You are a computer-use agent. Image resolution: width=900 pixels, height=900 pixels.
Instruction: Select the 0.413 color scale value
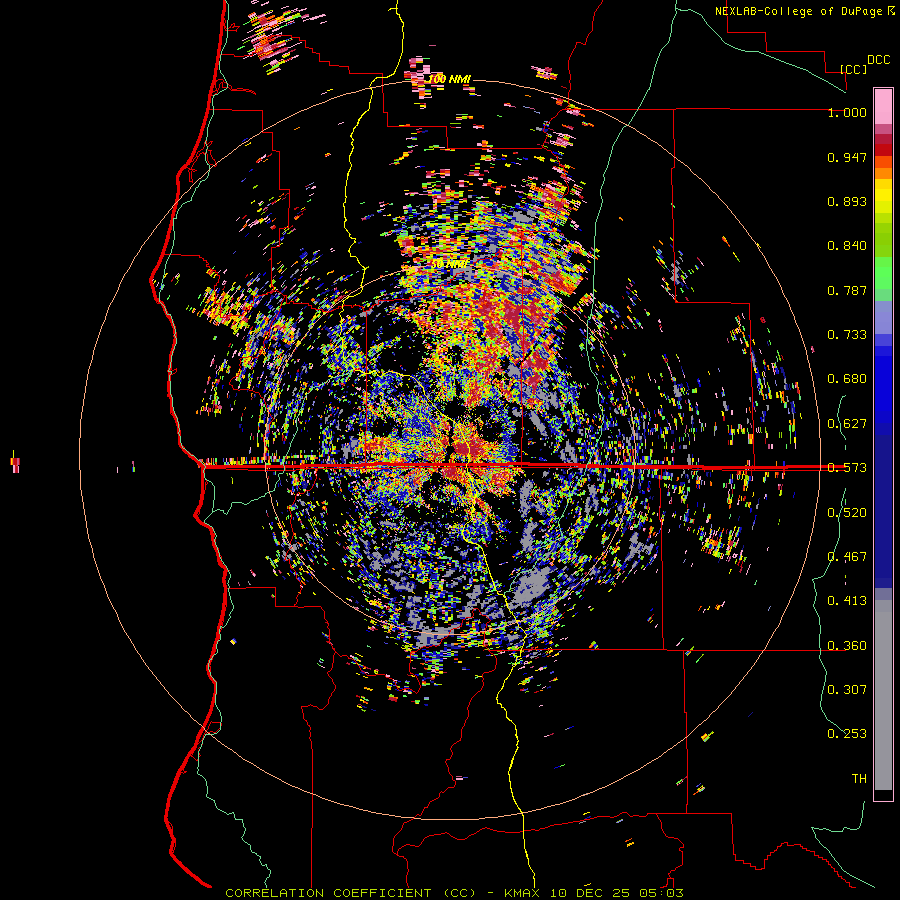(847, 601)
